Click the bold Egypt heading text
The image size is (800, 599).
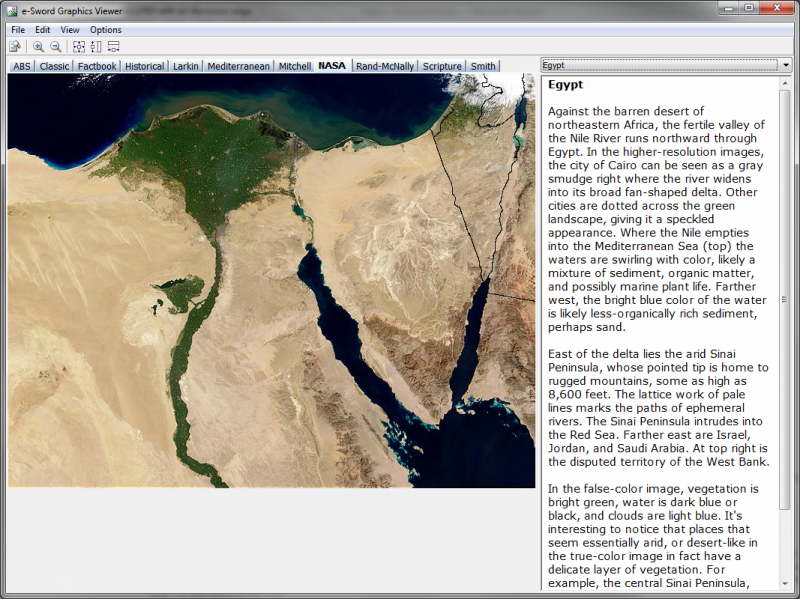565,85
